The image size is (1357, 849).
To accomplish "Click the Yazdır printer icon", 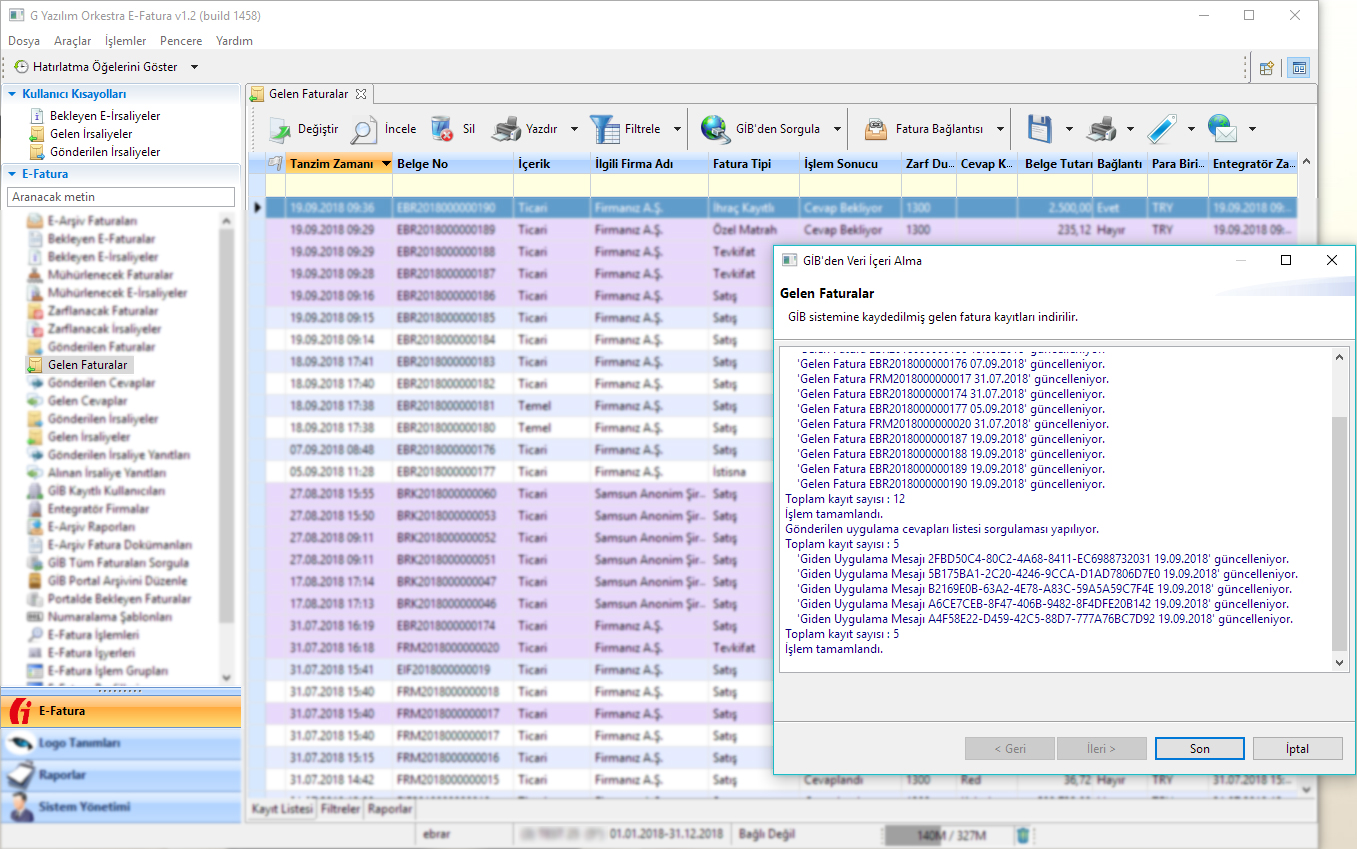I will [x=507, y=129].
